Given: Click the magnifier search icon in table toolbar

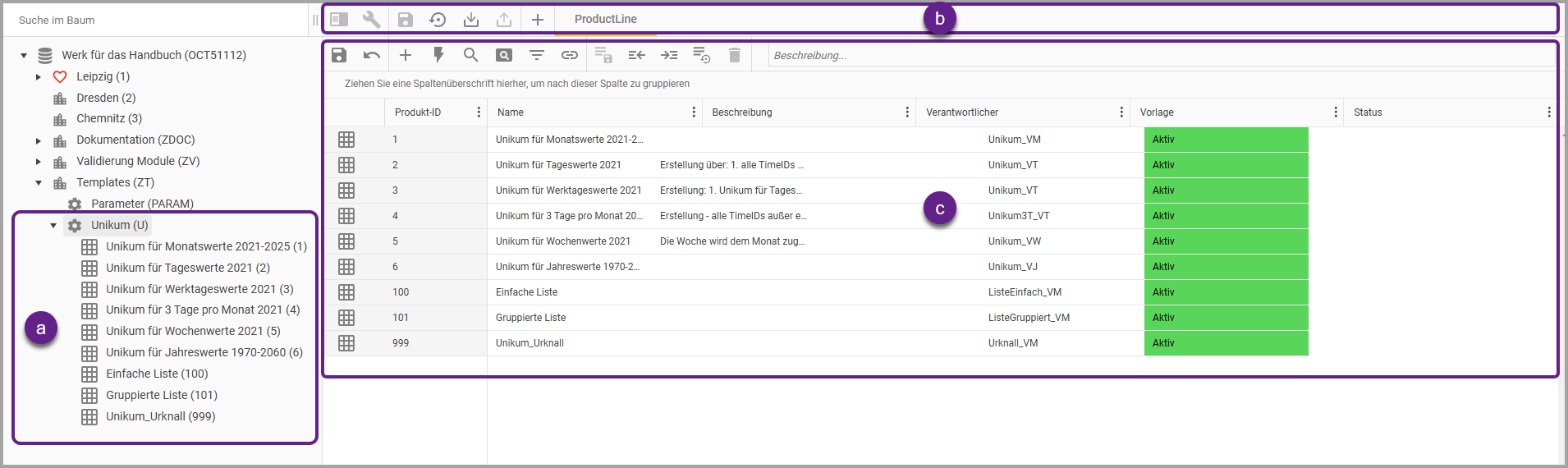Looking at the screenshot, I should pyautogui.click(x=470, y=55).
